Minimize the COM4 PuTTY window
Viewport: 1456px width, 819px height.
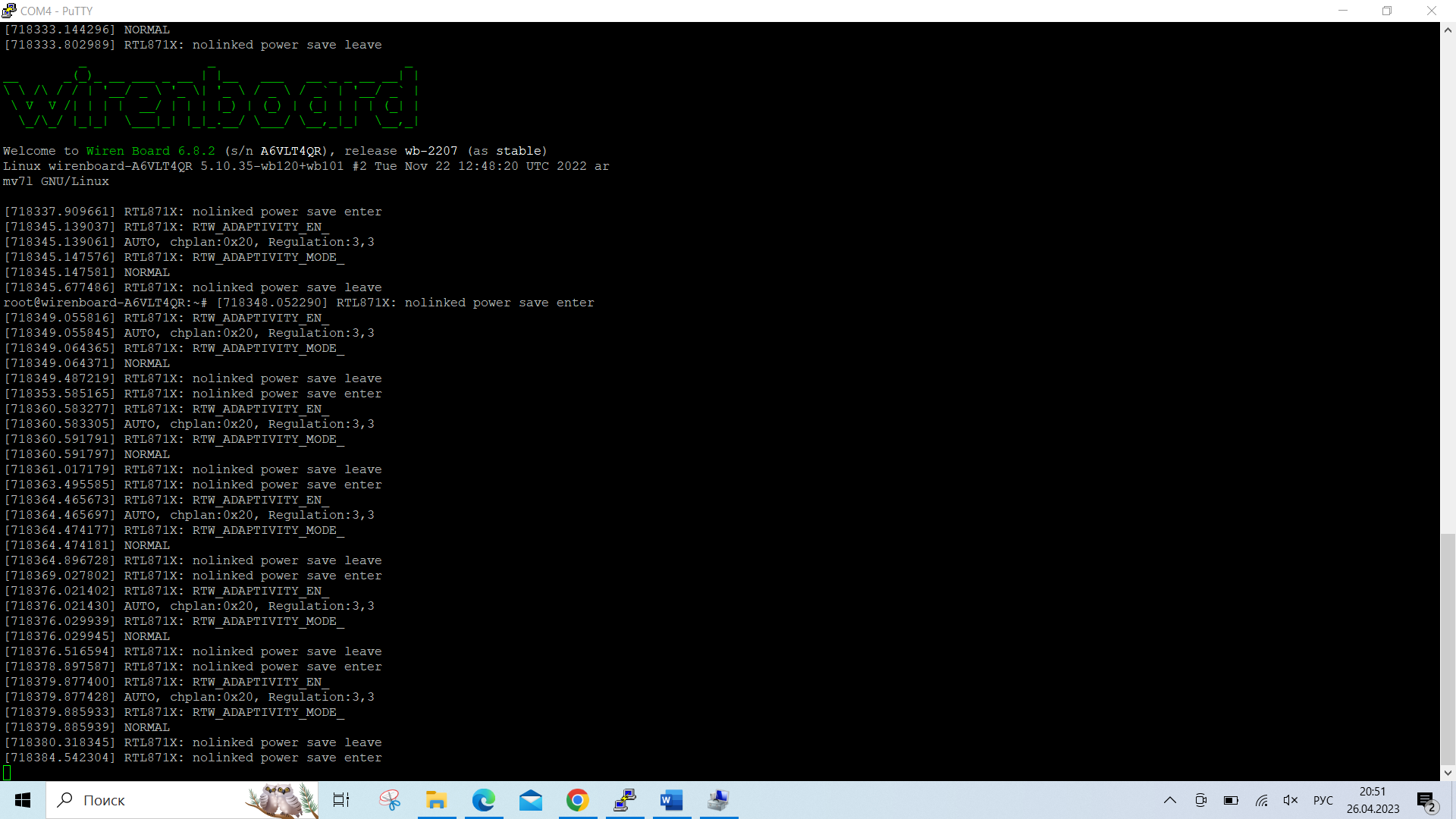(1343, 11)
